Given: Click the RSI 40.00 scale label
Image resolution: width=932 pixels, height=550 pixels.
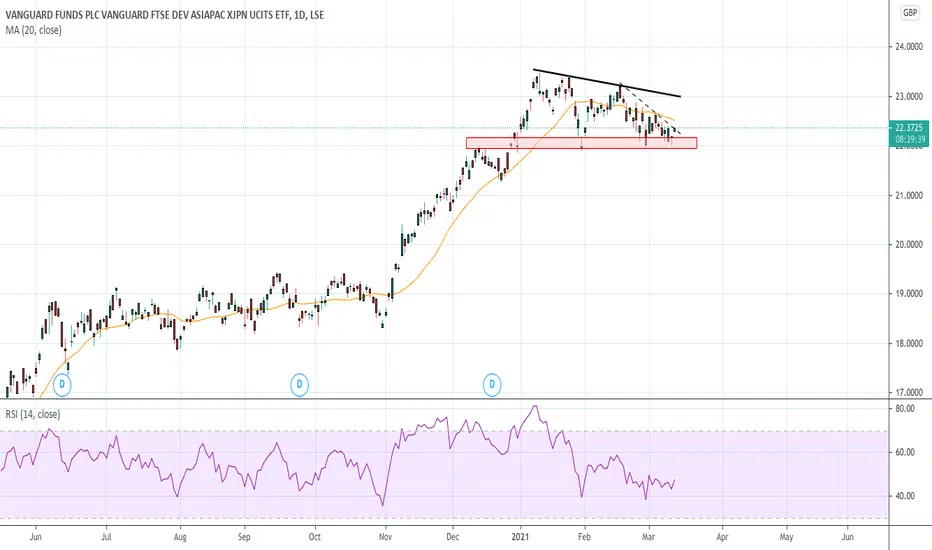Looking at the screenshot, I should [905, 496].
